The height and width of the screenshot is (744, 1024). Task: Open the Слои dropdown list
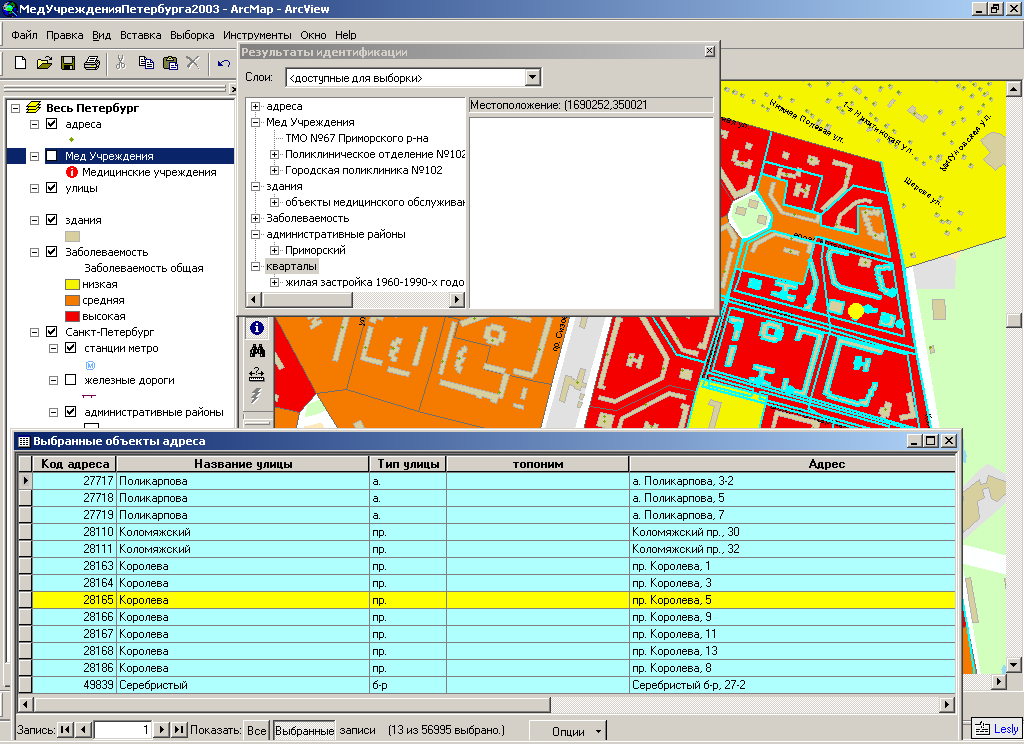(533, 78)
